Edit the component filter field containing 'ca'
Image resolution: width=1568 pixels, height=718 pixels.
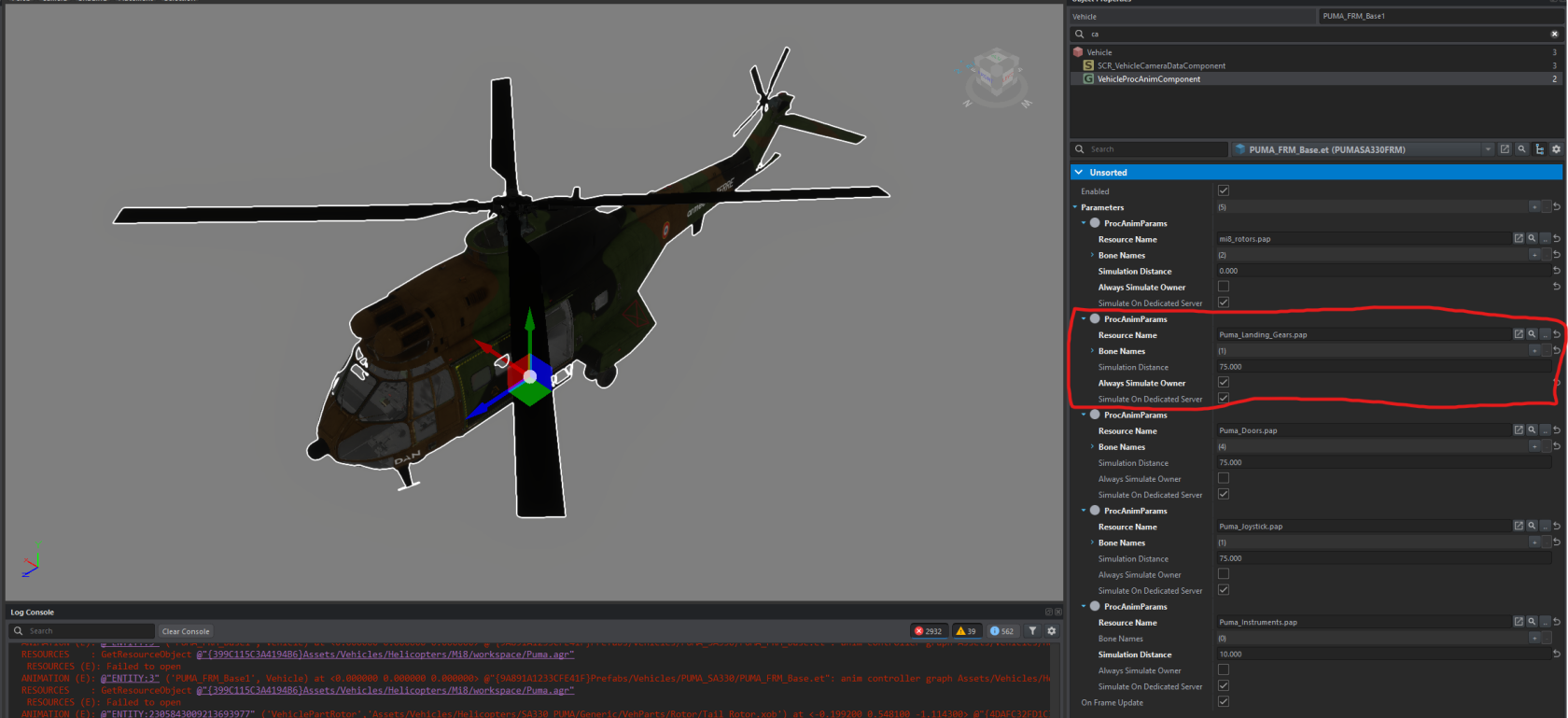pyautogui.click(x=1316, y=34)
